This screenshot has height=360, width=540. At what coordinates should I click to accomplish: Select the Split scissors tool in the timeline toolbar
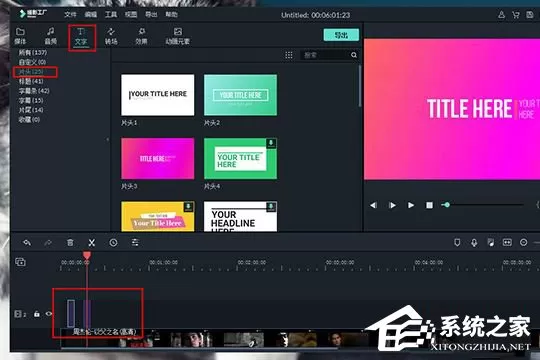[x=92, y=243]
